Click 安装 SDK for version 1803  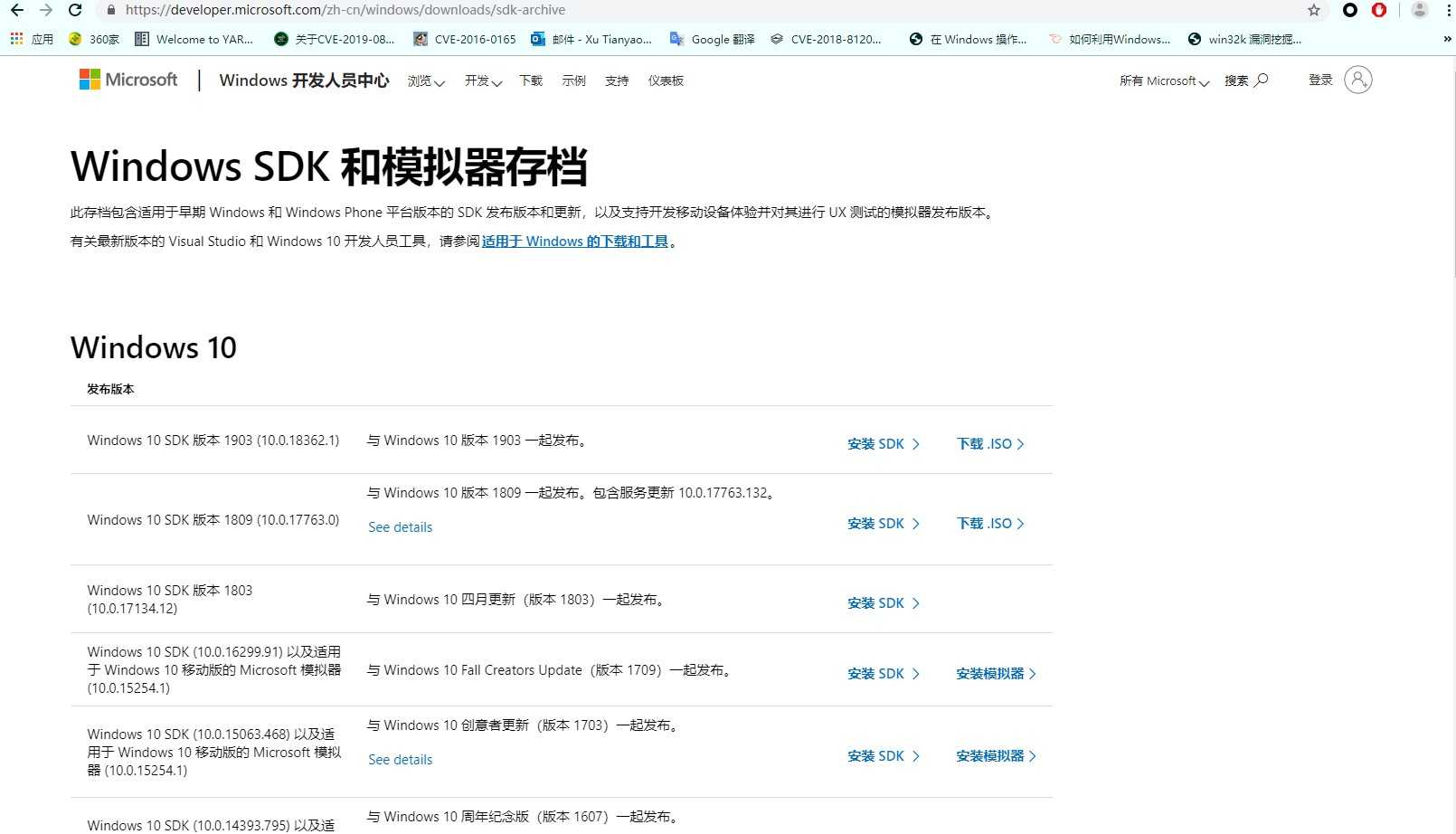[x=884, y=603]
